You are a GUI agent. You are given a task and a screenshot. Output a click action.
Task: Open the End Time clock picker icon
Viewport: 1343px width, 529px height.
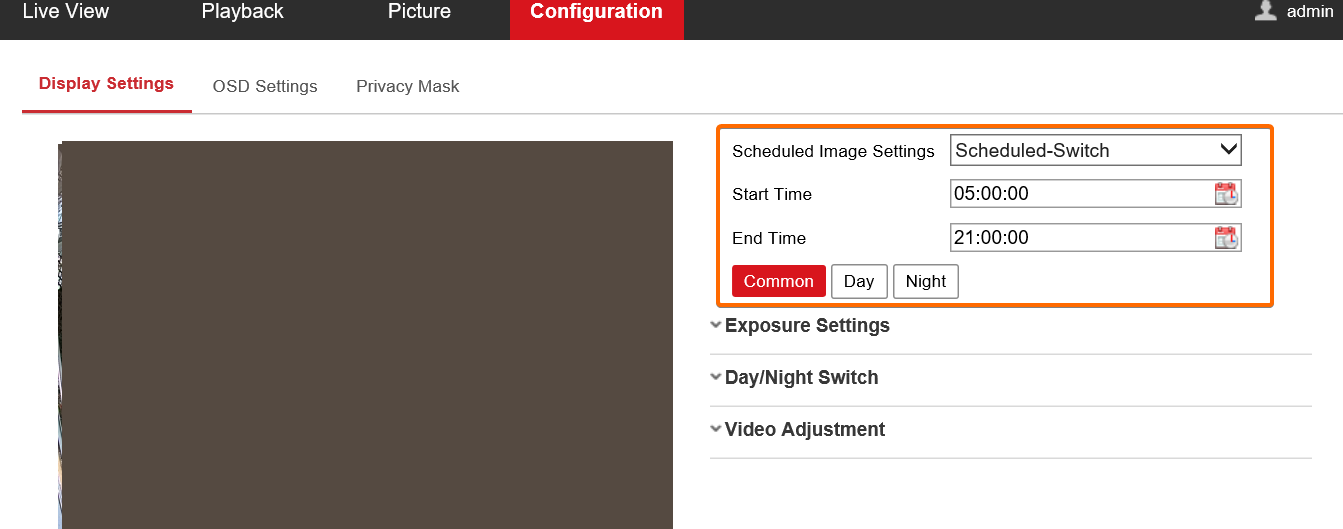(1226, 238)
